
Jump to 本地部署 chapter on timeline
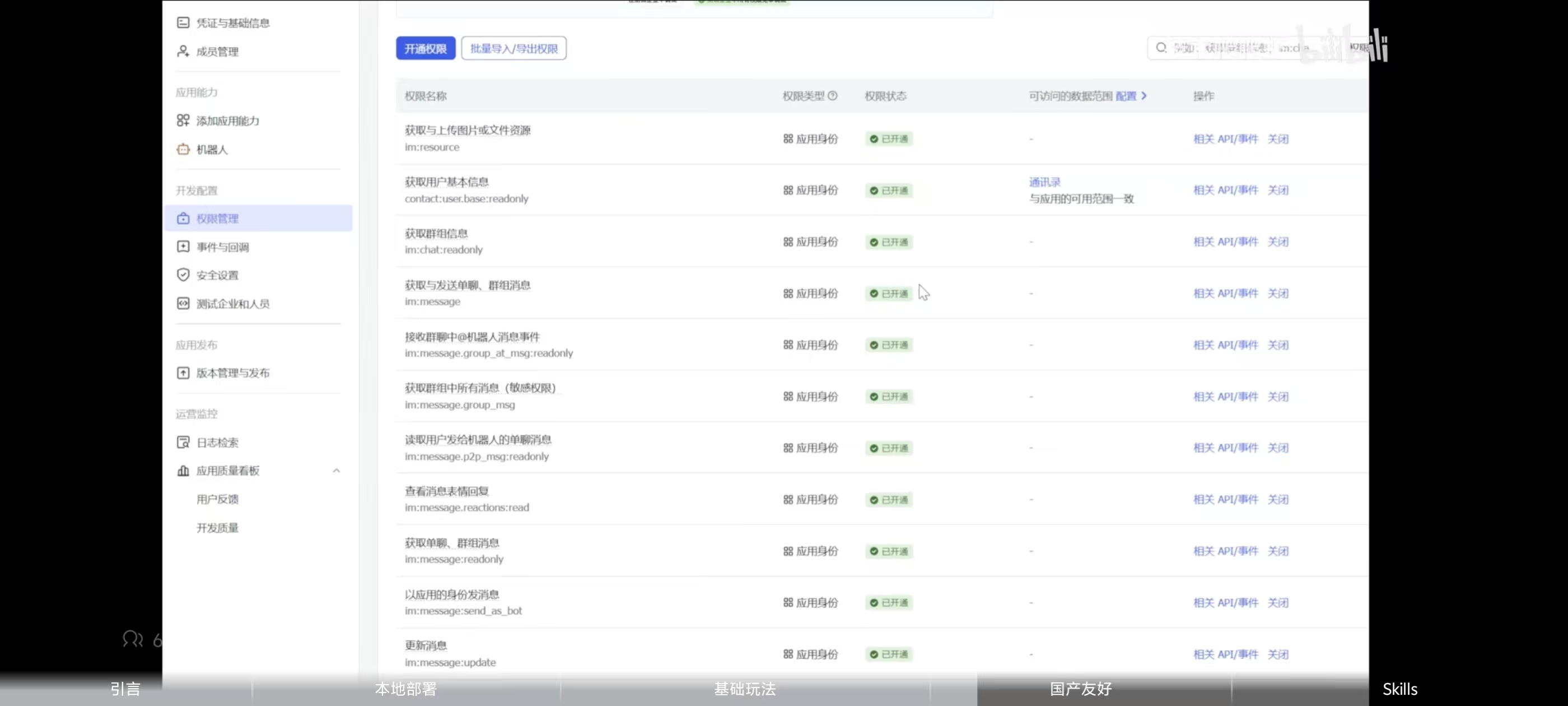[x=405, y=689]
